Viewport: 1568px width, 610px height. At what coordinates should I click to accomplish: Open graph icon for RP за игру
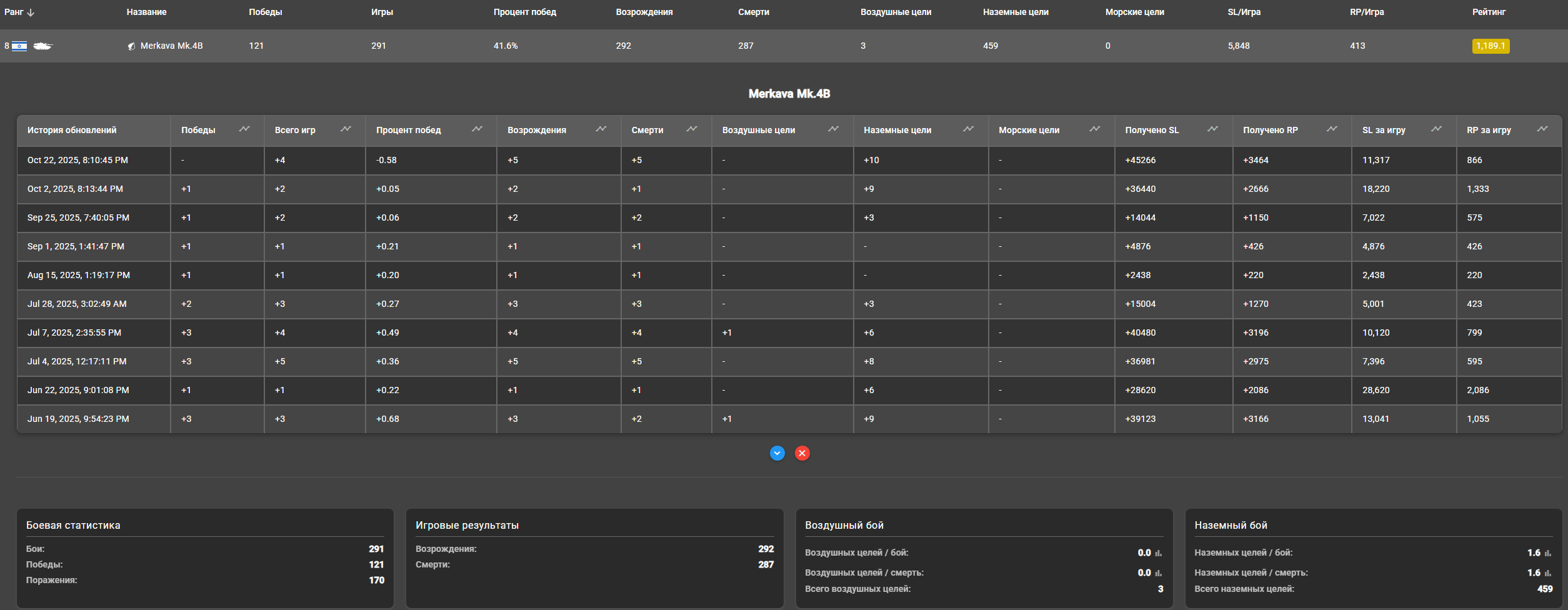(1542, 129)
